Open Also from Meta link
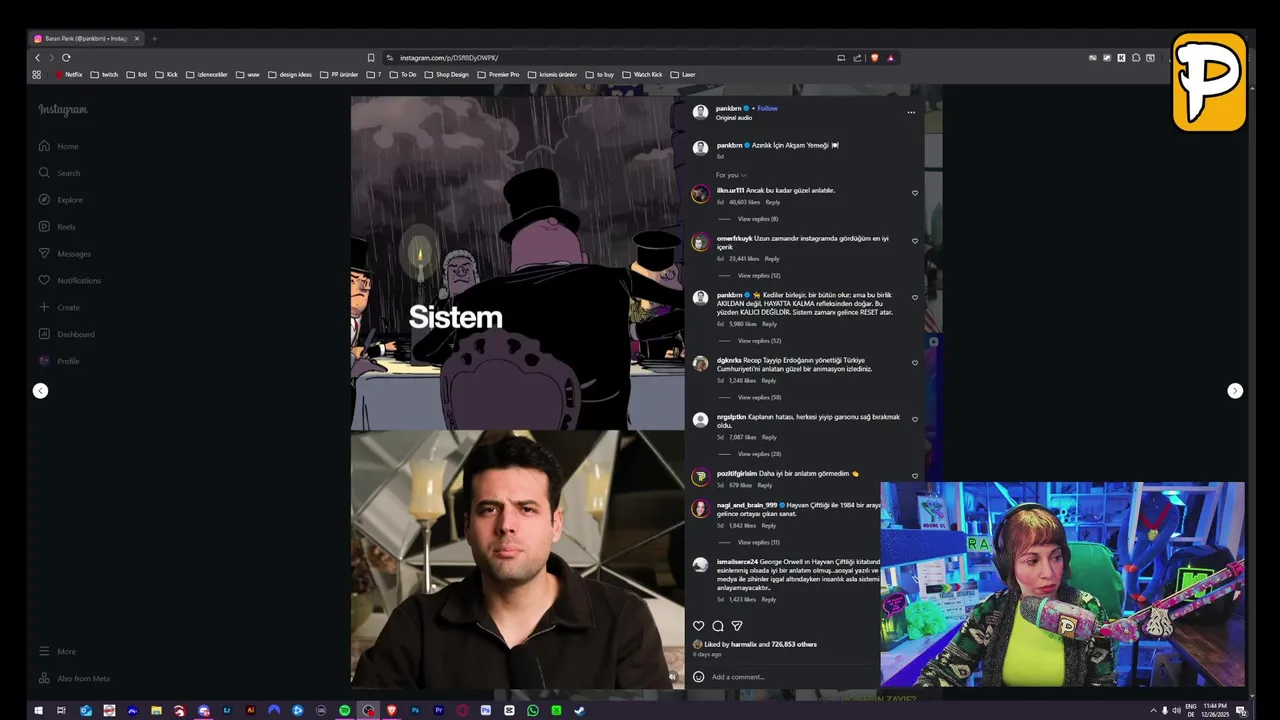The height and width of the screenshot is (720, 1280). [74, 678]
